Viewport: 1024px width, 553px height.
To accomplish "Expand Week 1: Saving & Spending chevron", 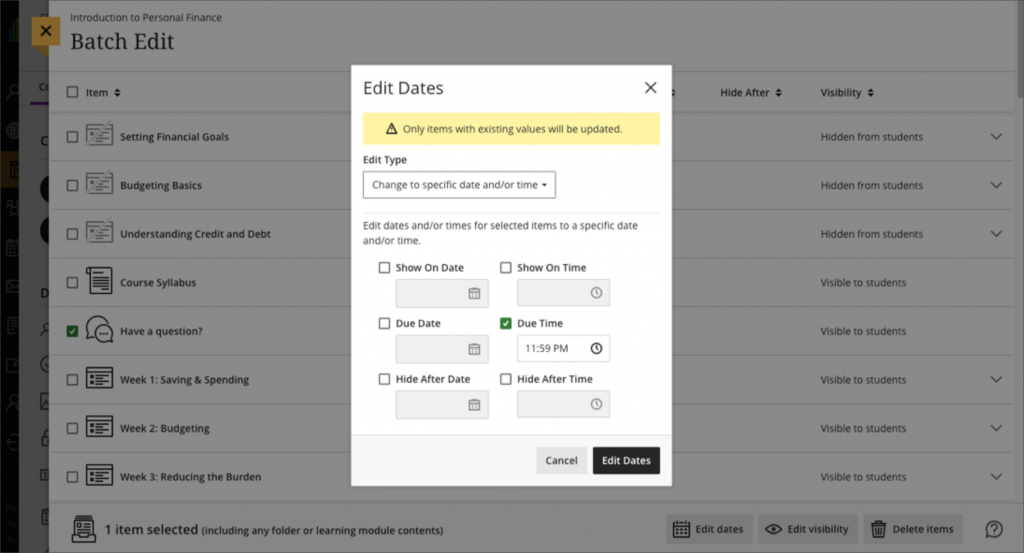I will [996, 379].
